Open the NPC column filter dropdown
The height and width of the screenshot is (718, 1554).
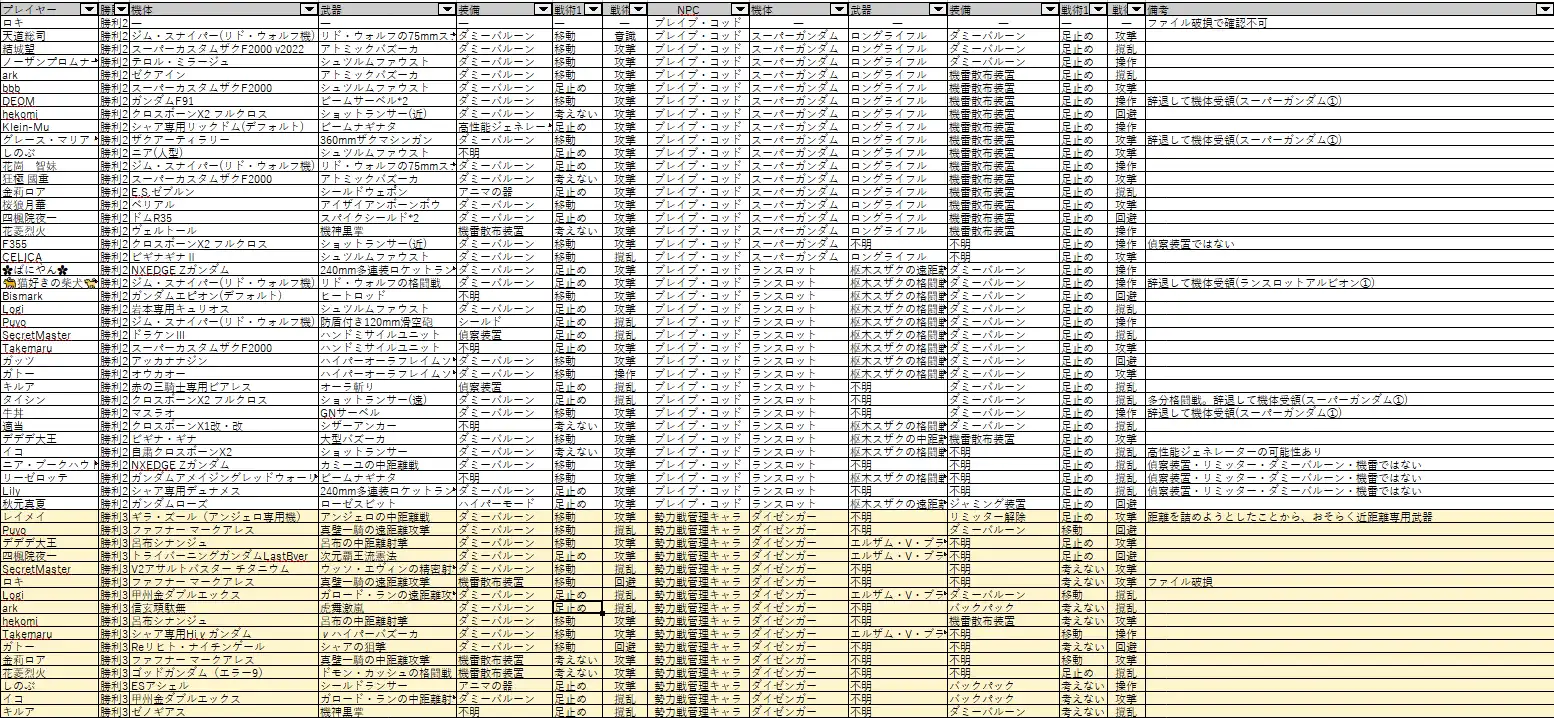[x=738, y=8]
